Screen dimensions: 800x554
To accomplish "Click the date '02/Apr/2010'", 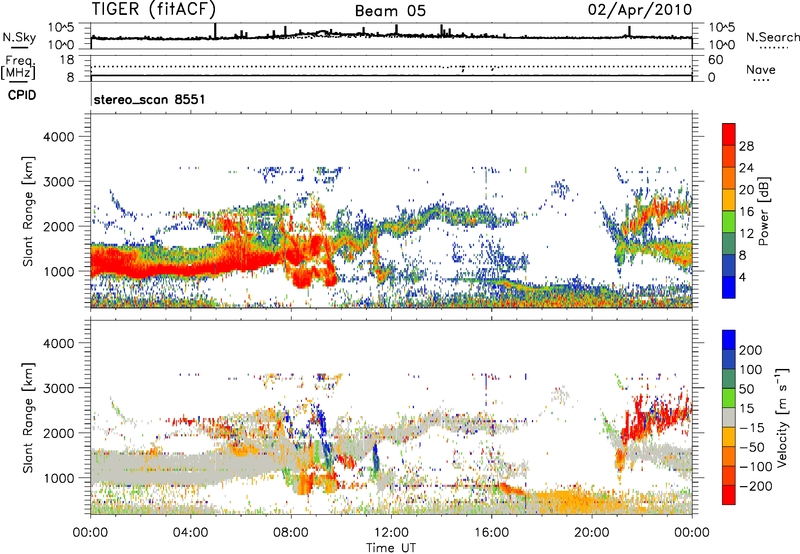I will pos(640,10).
